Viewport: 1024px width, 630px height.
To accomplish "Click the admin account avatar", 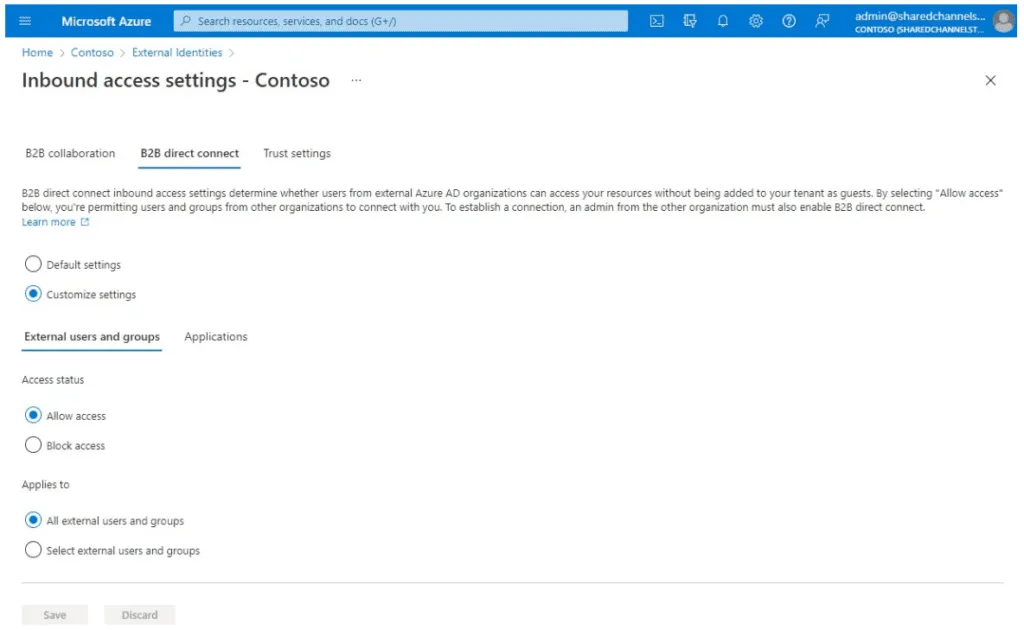I will point(1003,20).
